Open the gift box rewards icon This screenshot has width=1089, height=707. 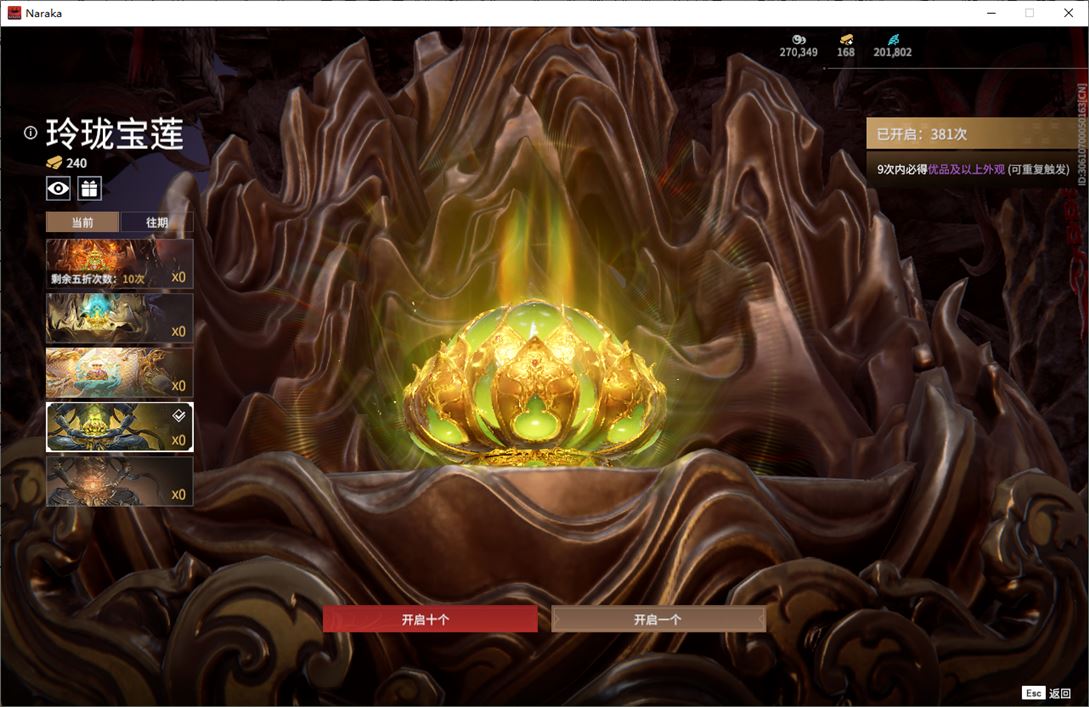point(90,188)
